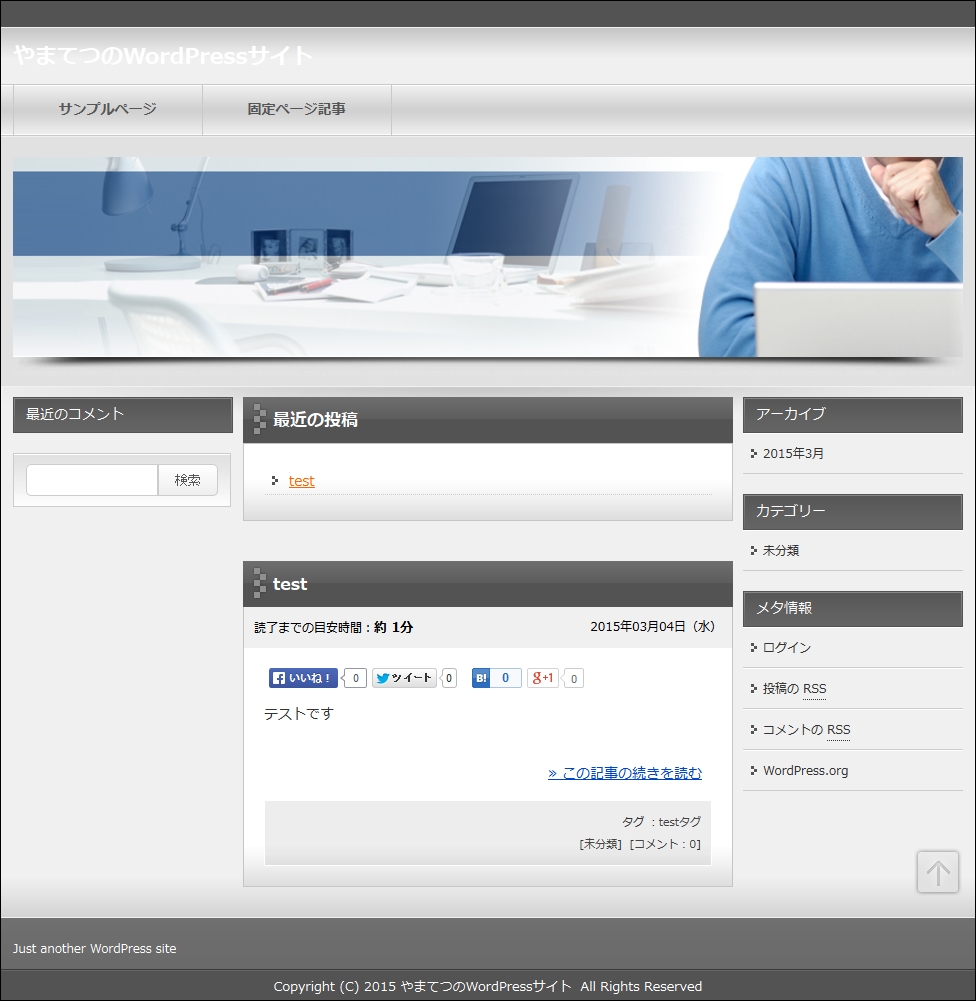Click the アーカイブ widget heading
The height and width of the screenshot is (1001, 976).
tap(853, 414)
